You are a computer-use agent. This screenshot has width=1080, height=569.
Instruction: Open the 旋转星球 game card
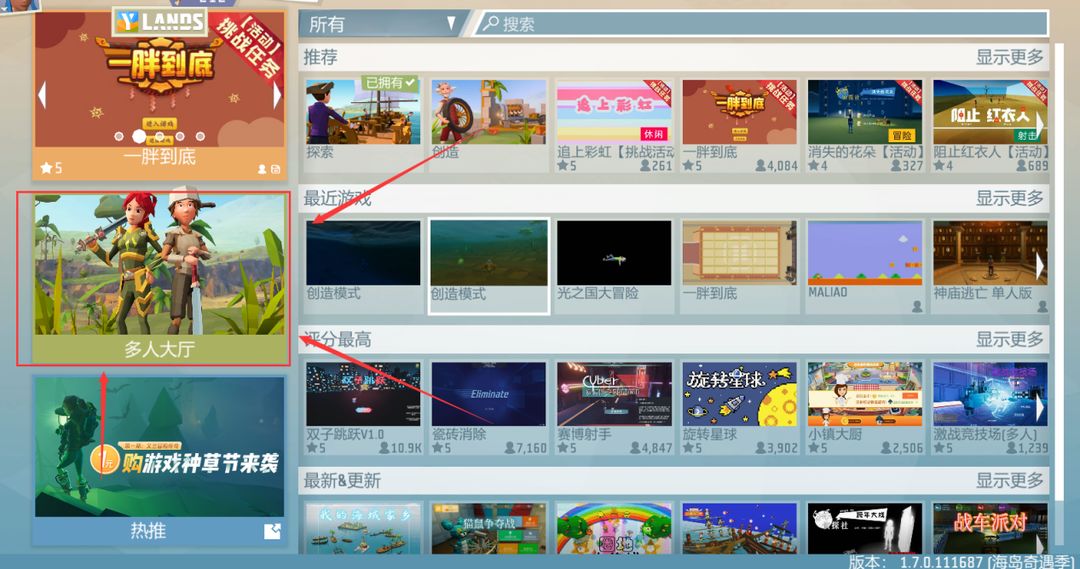(x=739, y=407)
